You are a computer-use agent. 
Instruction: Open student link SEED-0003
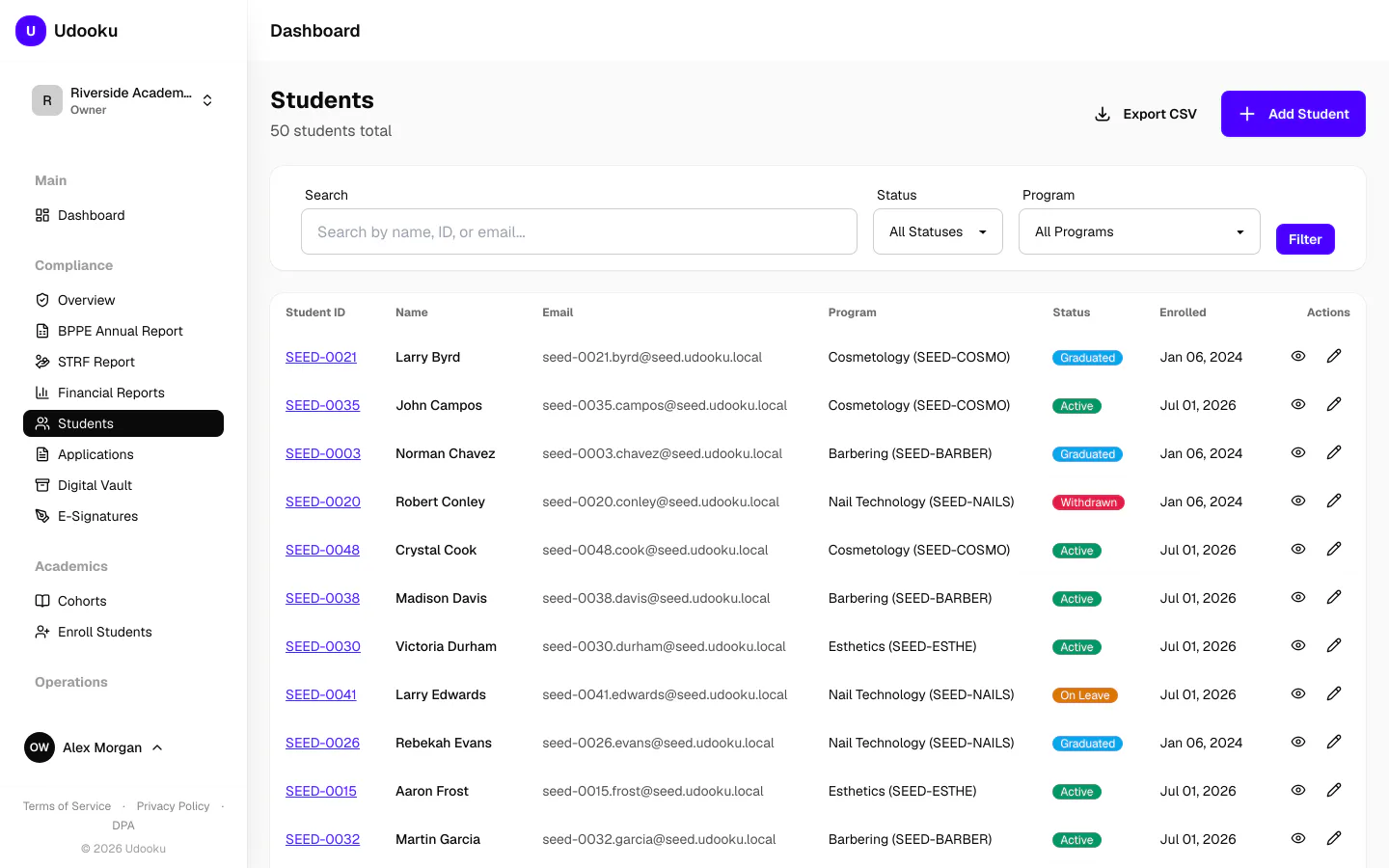coord(323,453)
